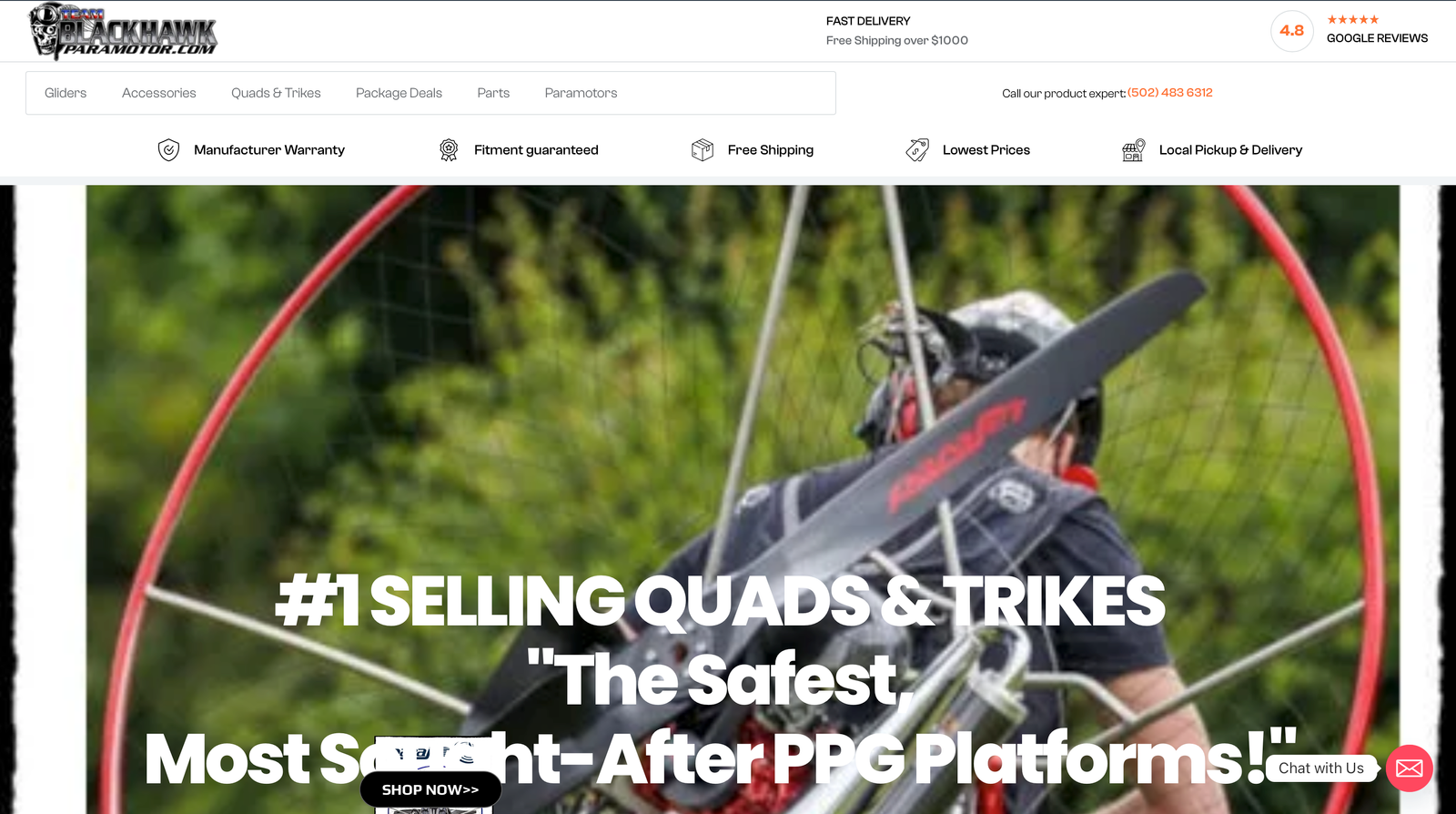Click the #1 Selling Quads & Trikes banner
1456x814 pixels.
click(x=721, y=602)
